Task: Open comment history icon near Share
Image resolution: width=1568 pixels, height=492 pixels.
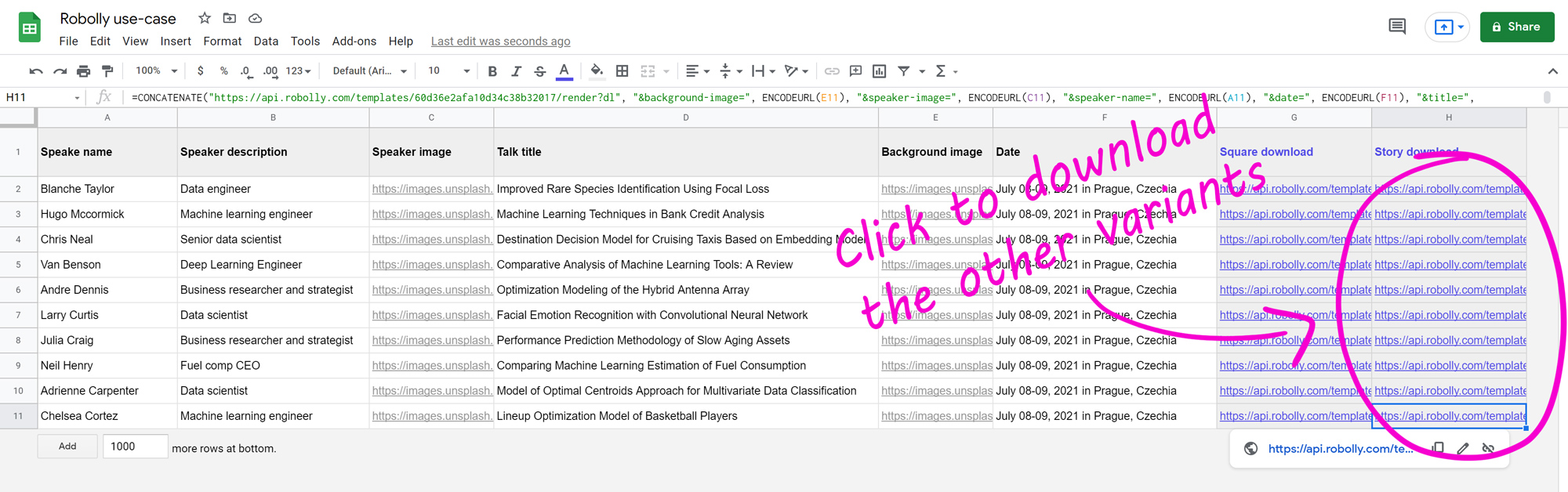Action: (1396, 27)
